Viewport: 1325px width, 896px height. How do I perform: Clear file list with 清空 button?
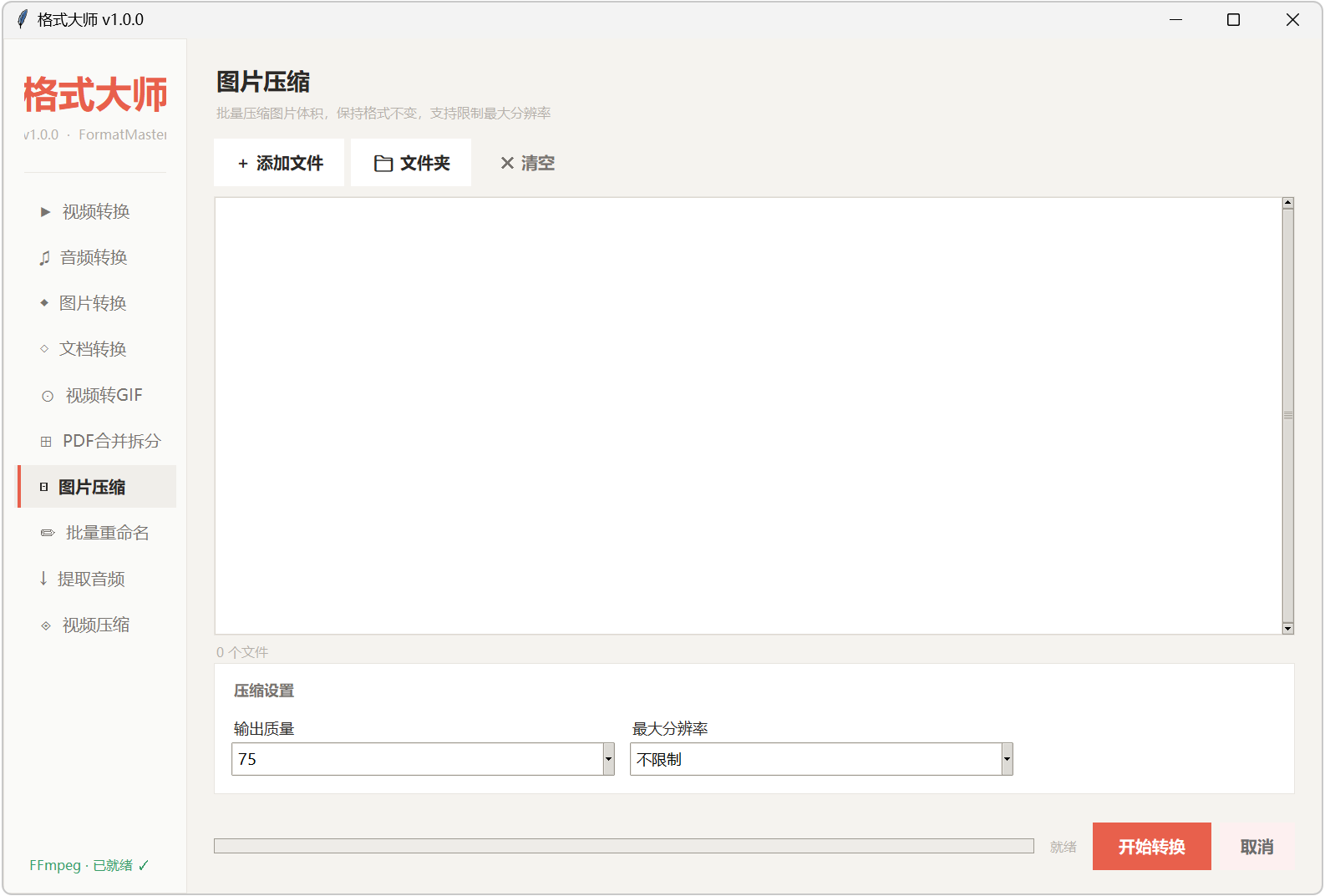(527, 163)
